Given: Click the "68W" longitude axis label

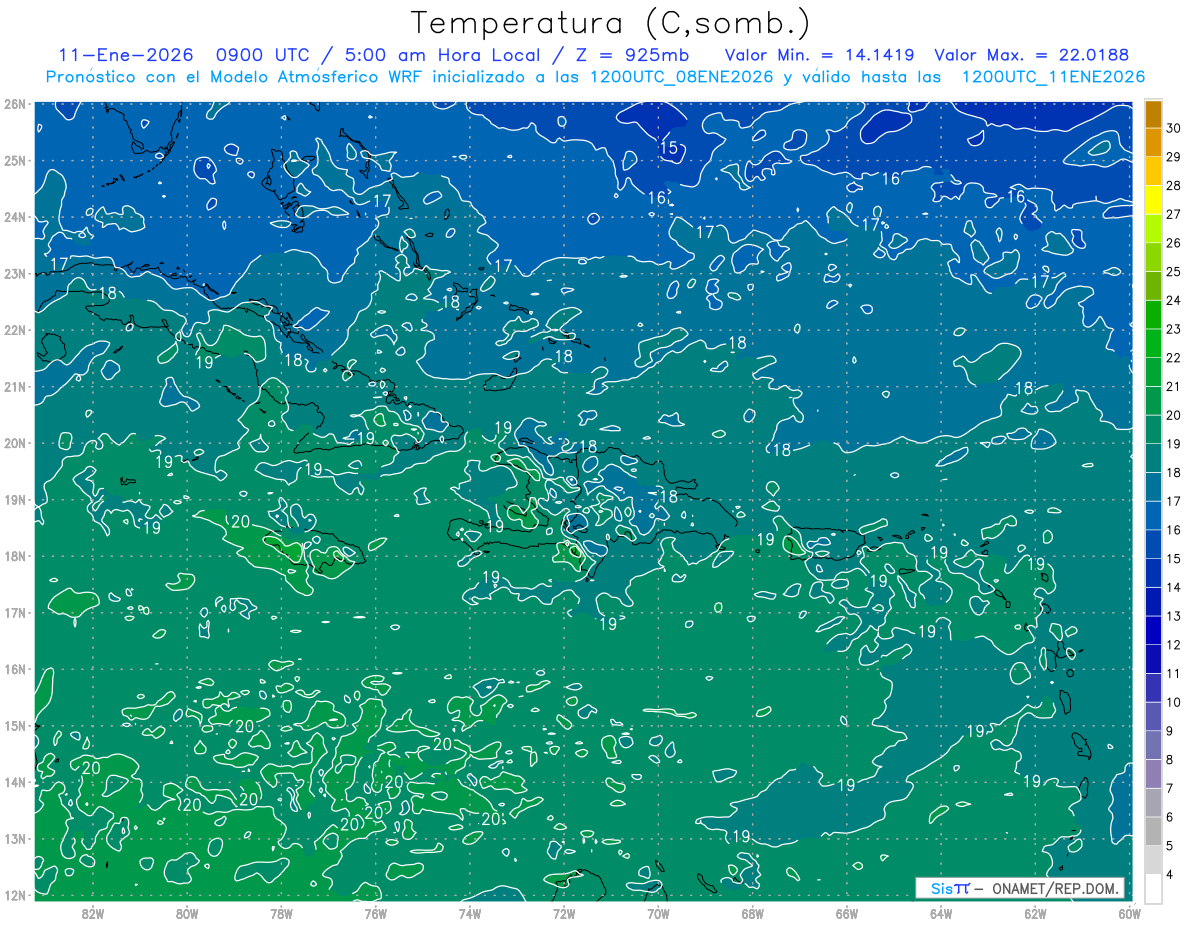Looking at the screenshot, I should coord(752,912).
